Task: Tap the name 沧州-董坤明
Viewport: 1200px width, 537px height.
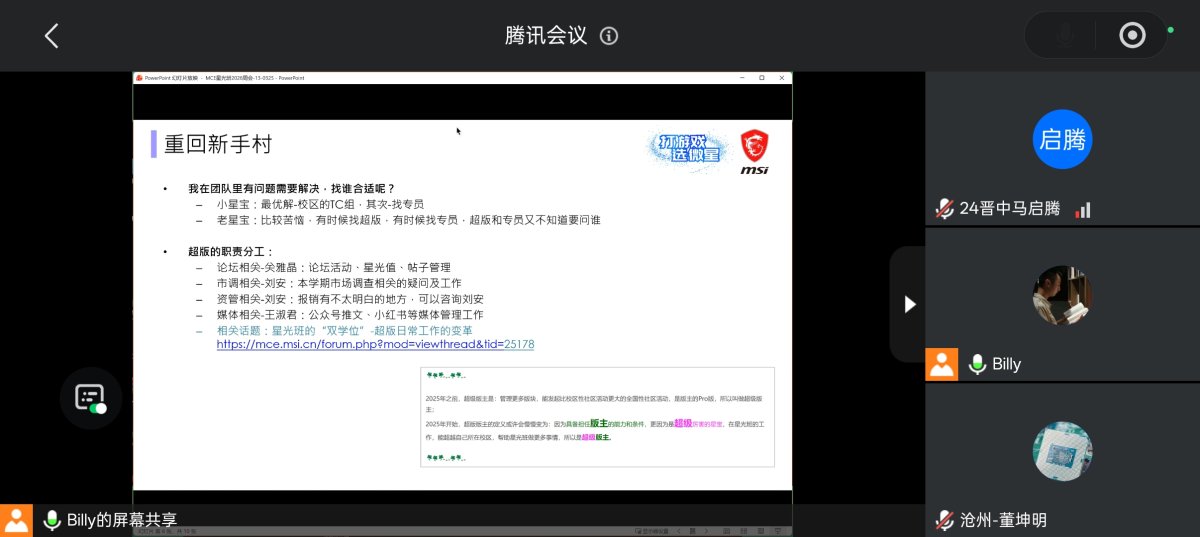Action: pos(1003,520)
